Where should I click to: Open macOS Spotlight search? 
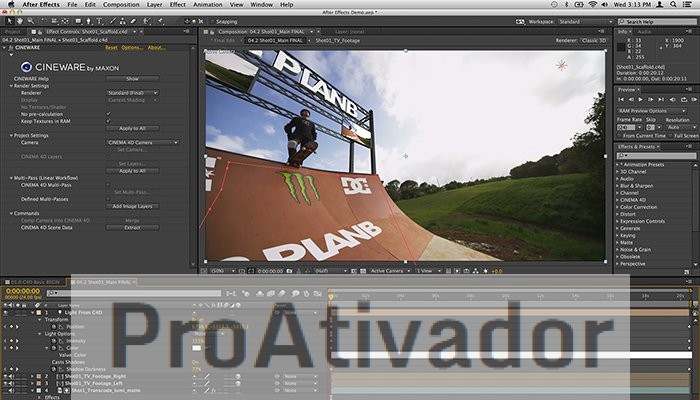673,4
